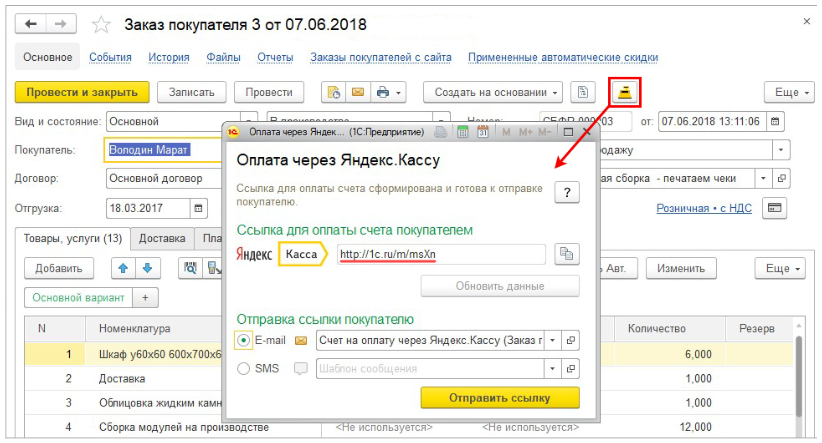The width and height of the screenshot is (822, 443).
Task: Open the История tab
Action: 169,58
